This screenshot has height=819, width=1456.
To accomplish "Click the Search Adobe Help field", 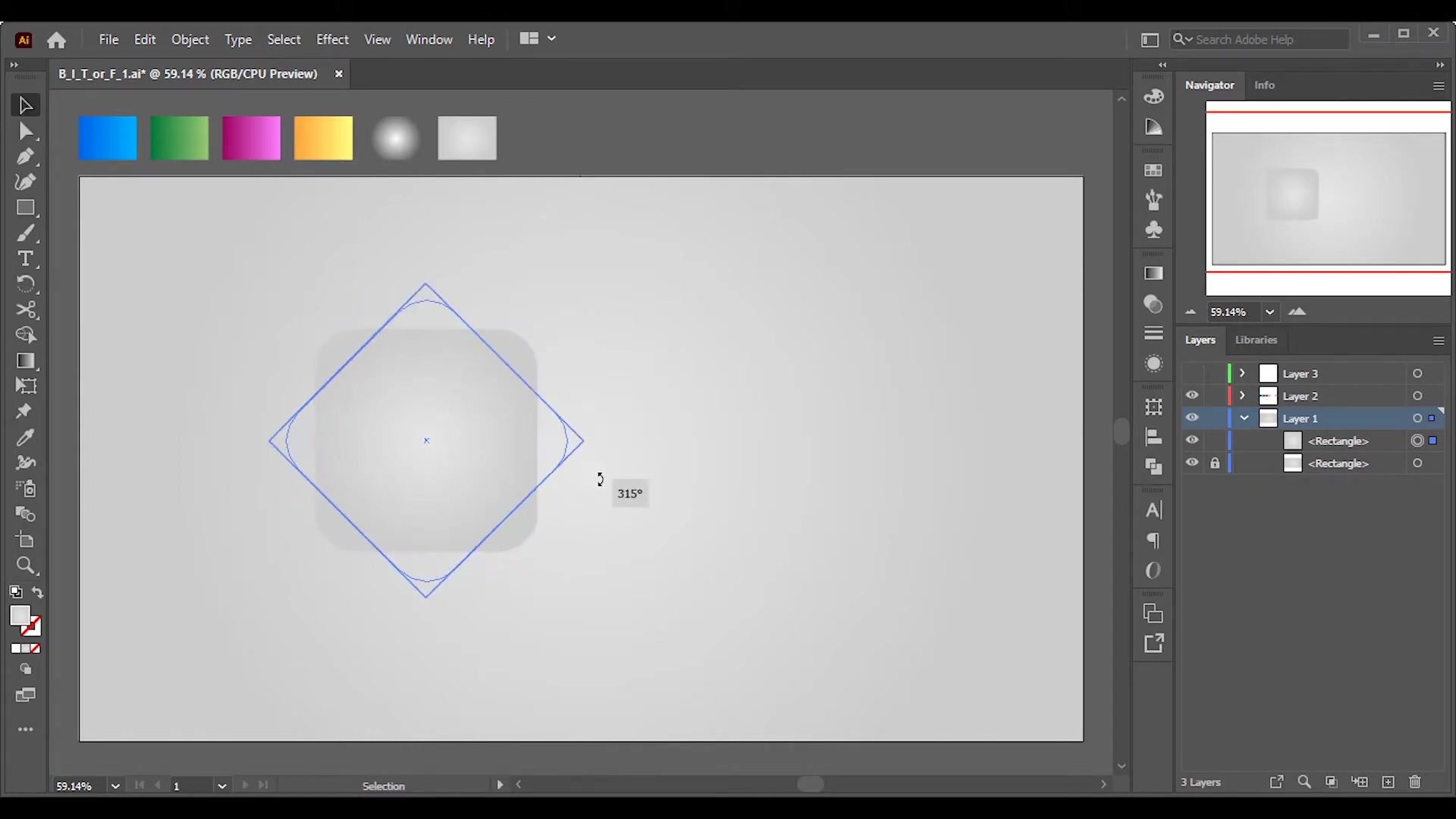I will coord(1268,39).
